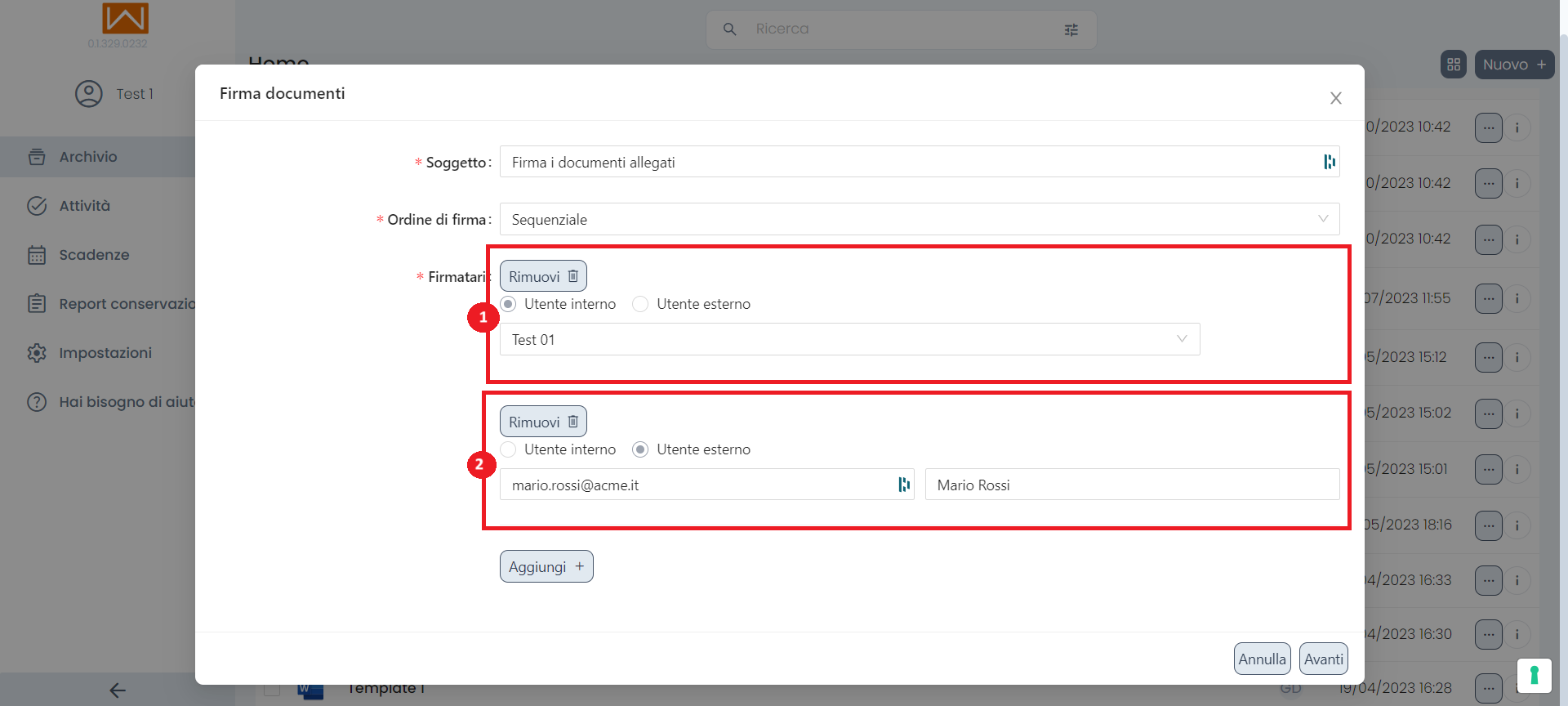This screenshot has height=706, width=1568.
Task: Select Utente interno for first signer
Action: (x=509, y=304)
